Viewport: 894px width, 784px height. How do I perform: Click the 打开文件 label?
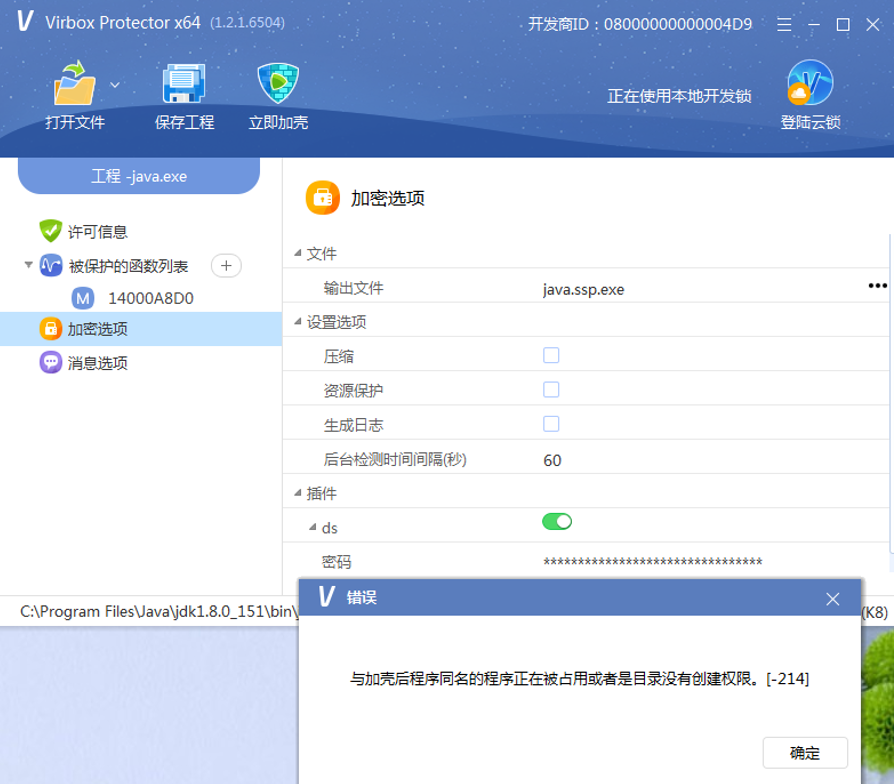75,123
